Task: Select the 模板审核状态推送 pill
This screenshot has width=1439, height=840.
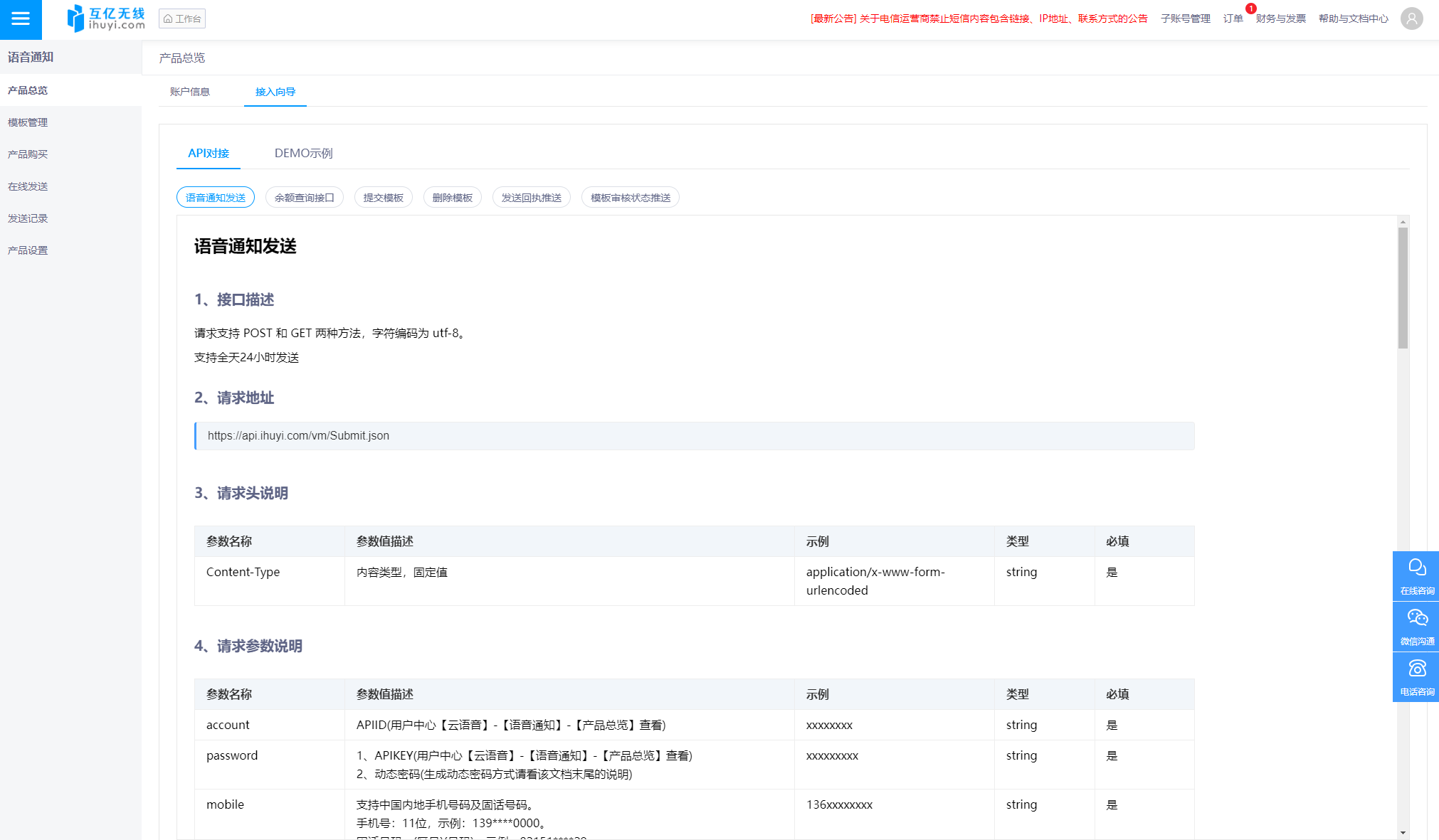Action: pos(630,198)
